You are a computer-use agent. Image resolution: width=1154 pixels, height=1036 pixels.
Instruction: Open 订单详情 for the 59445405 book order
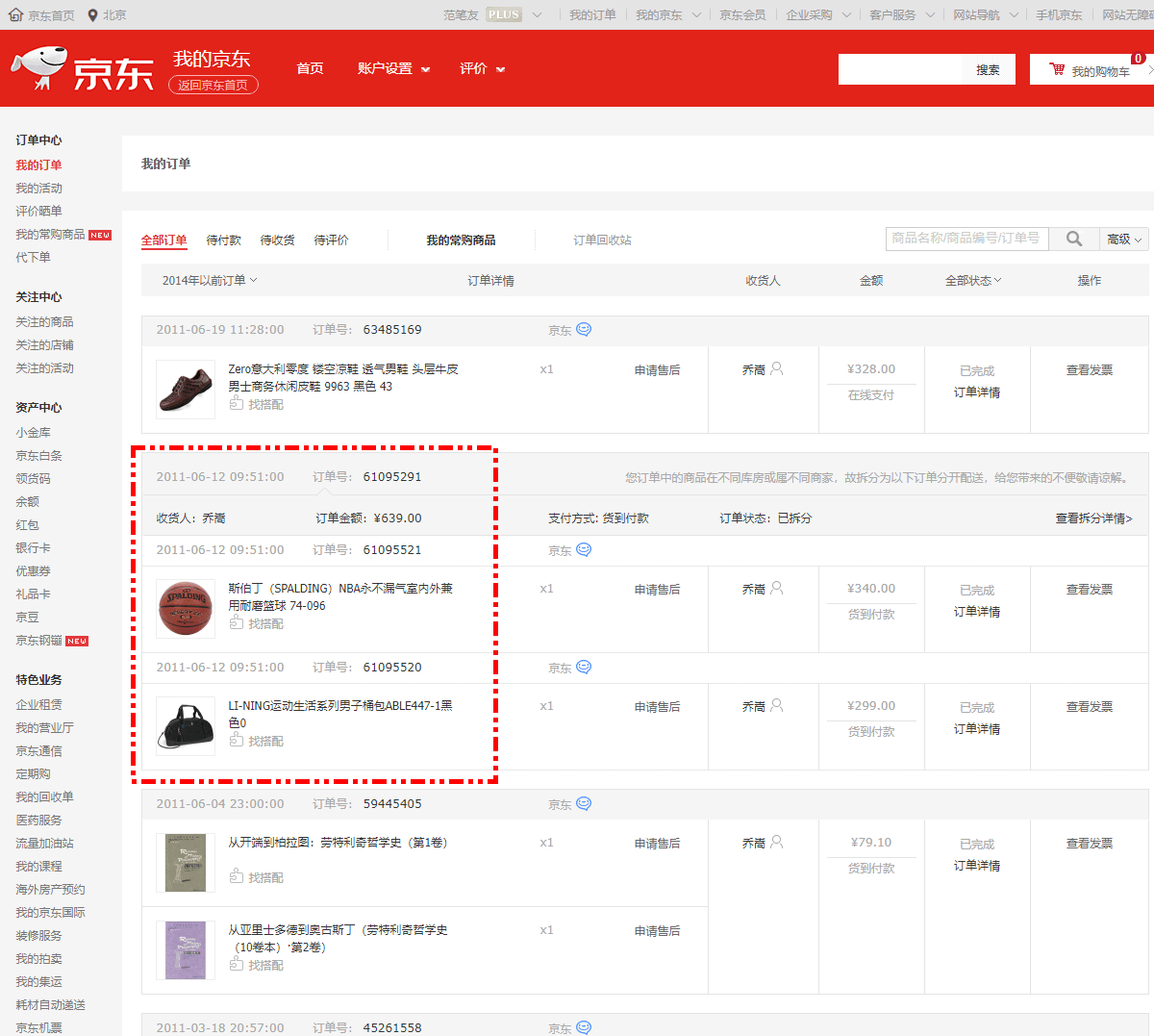pos(977,865)
